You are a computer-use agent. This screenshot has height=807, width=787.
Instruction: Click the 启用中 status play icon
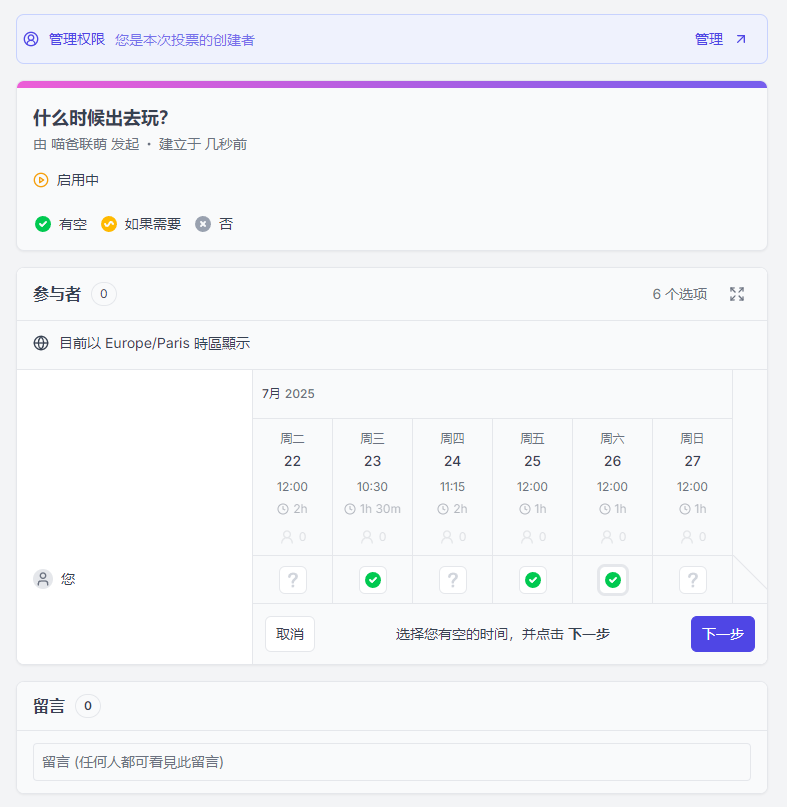[x=41, y=180]
